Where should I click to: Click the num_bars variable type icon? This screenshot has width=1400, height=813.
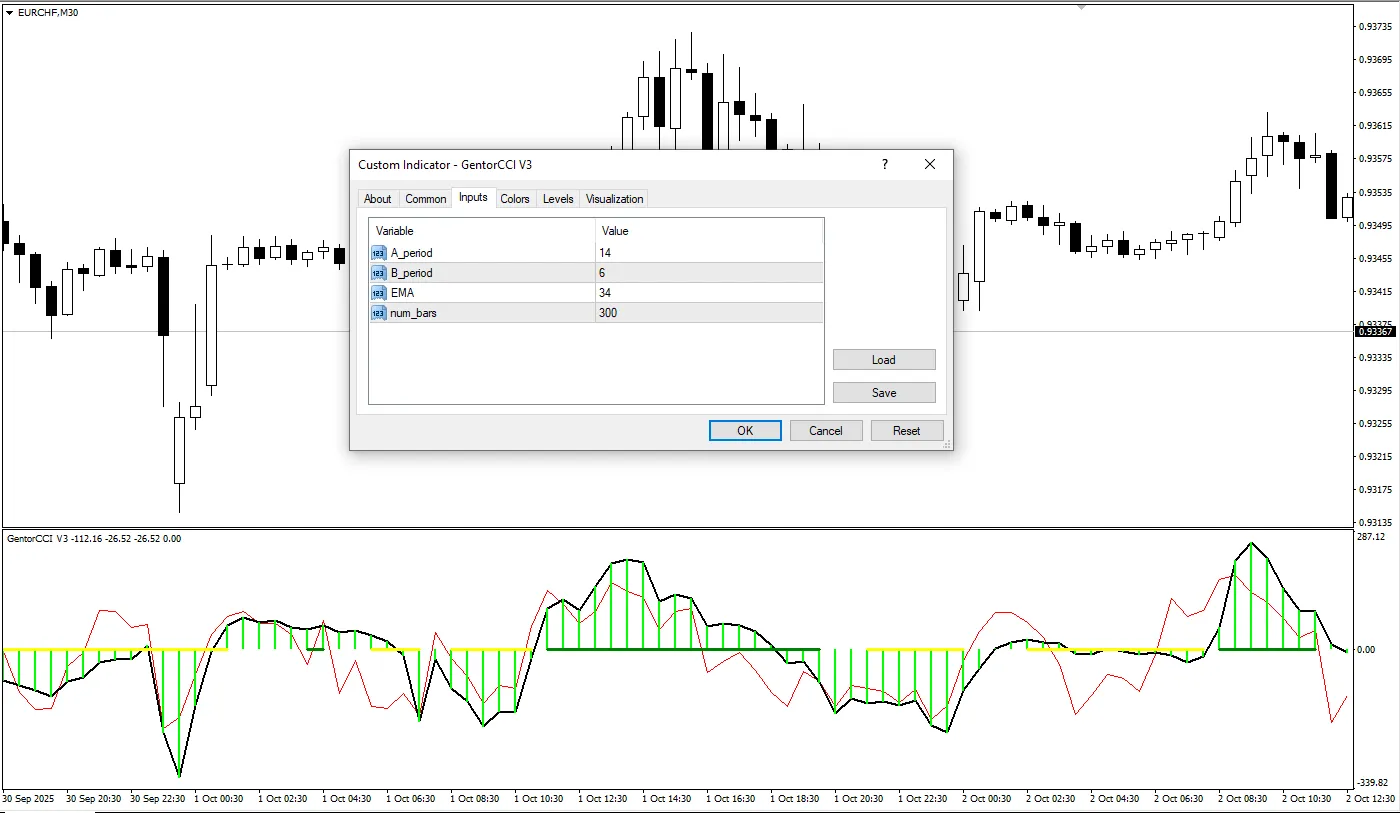pos(378,313)
